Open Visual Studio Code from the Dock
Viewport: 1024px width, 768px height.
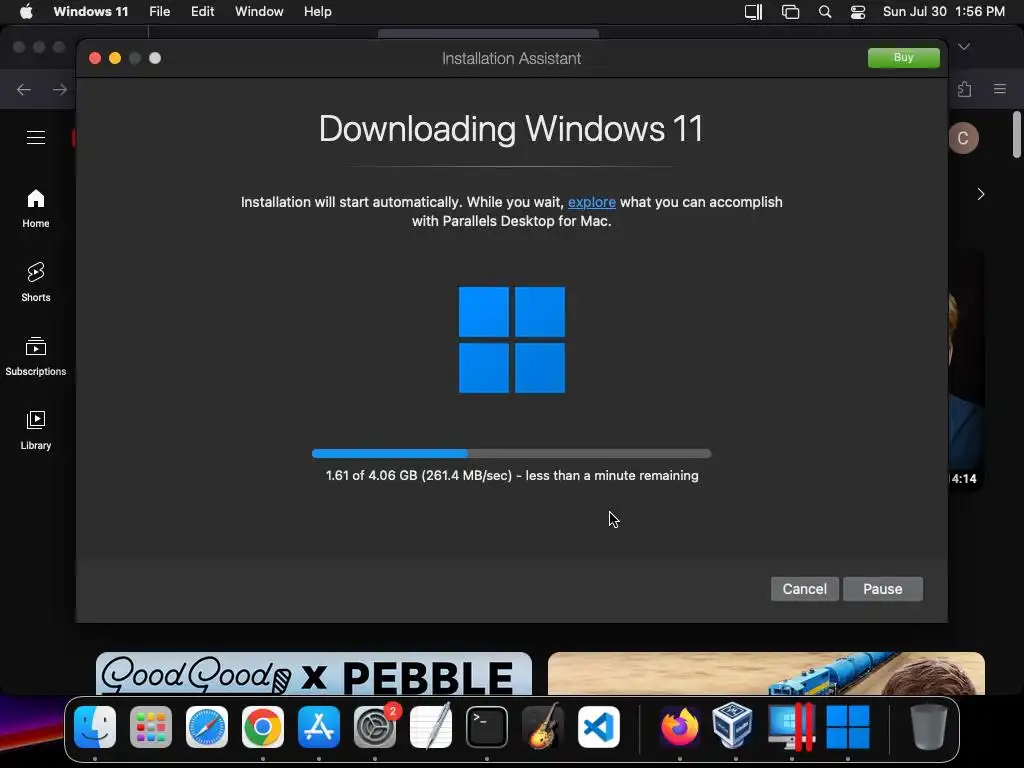599,727
